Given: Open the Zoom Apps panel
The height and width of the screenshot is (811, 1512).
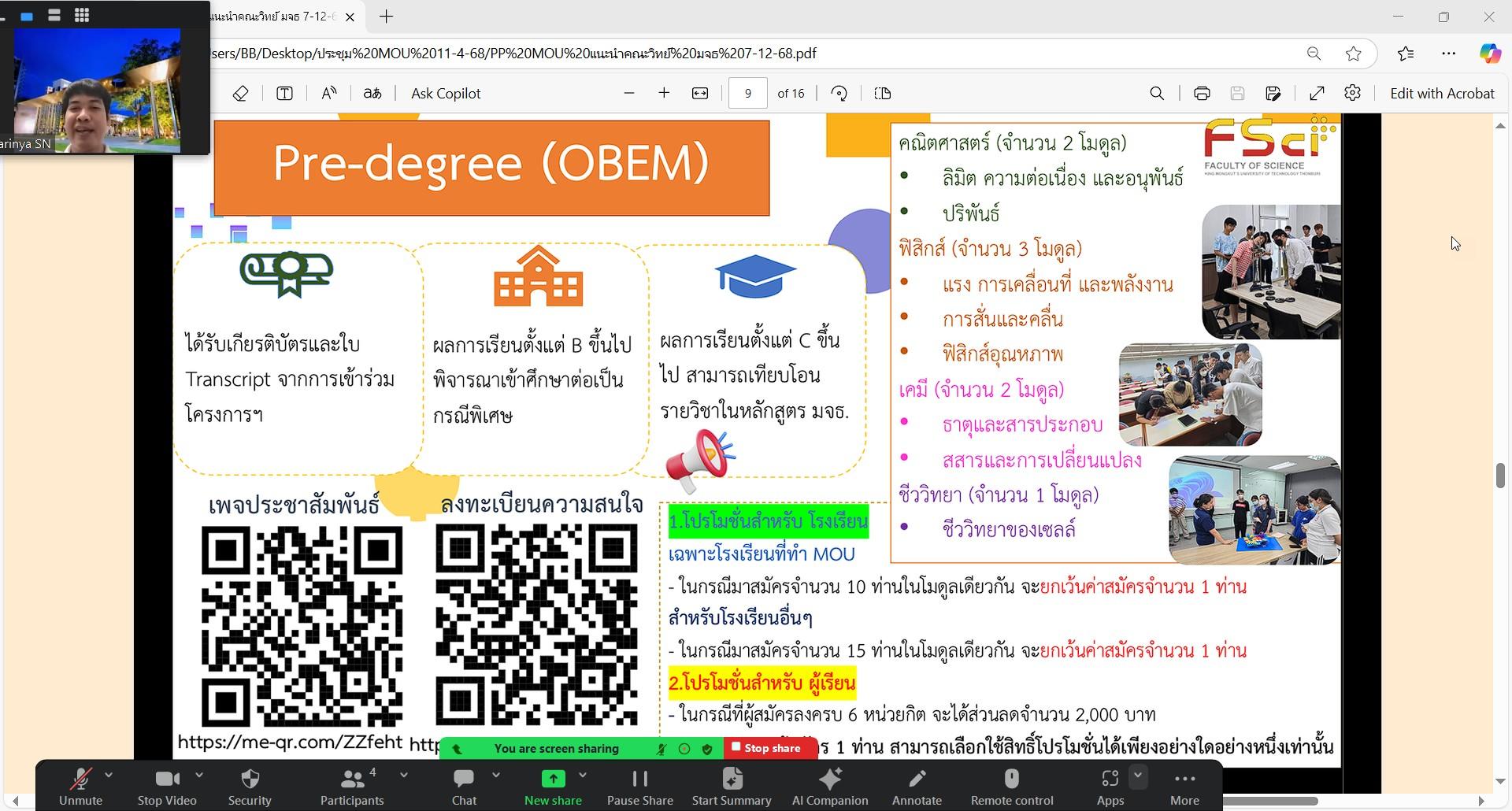Looking at the screenshot, I should pos(1110,787).
